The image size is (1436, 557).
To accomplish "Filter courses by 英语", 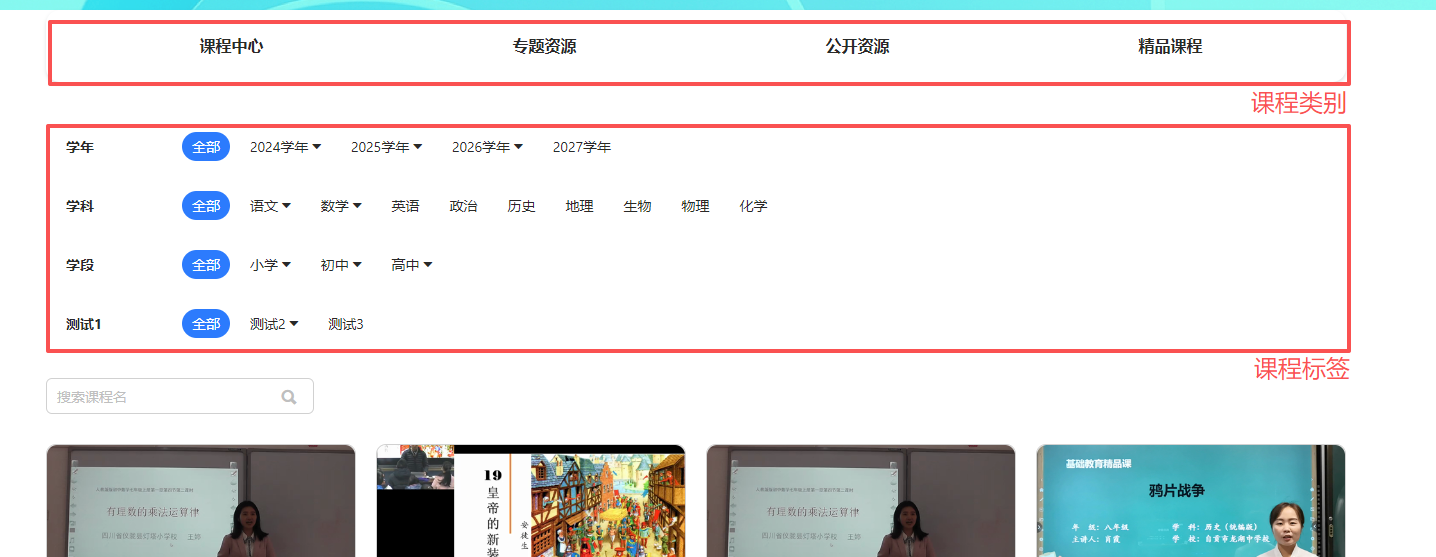I will pos(405,206).
